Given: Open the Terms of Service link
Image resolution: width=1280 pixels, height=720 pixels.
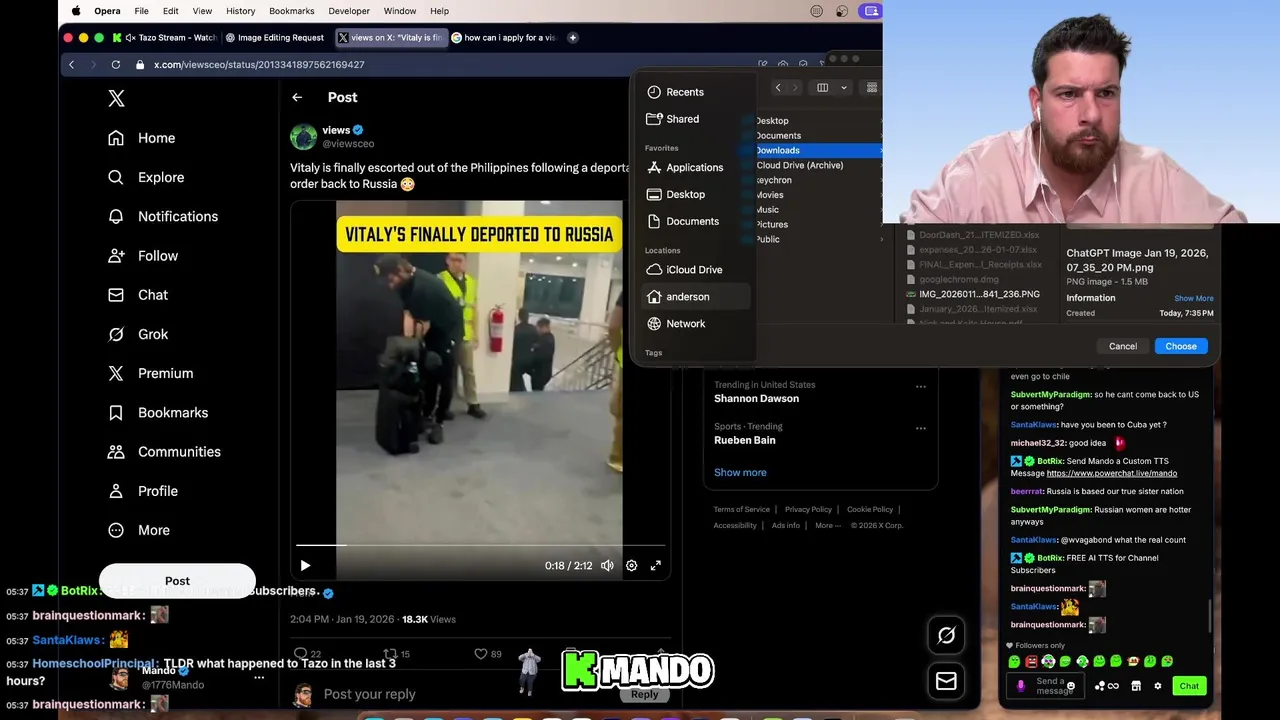Looking at the screenshot, I should 741,509.
